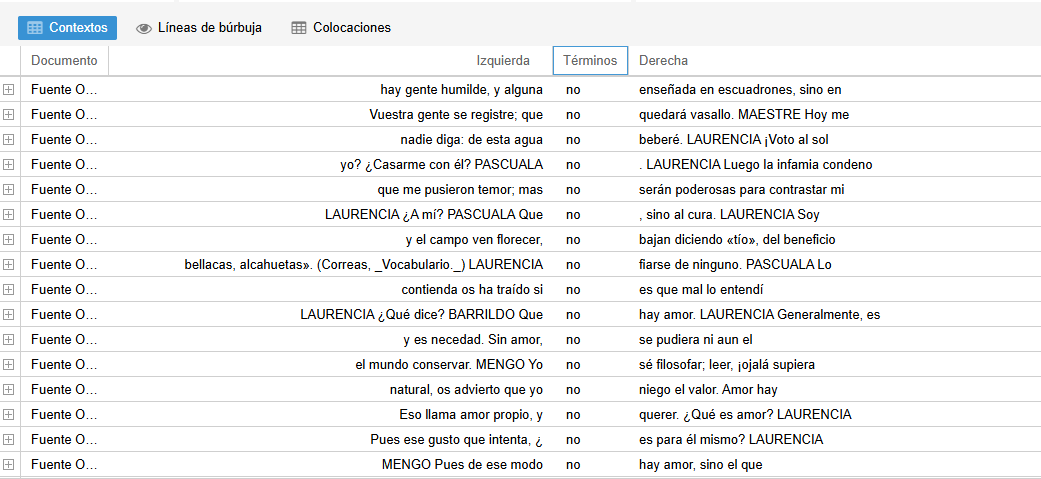
Task: Expand row 'y el campo ven florecer,'
Action: pyautogui.click(x=8, y=240)
